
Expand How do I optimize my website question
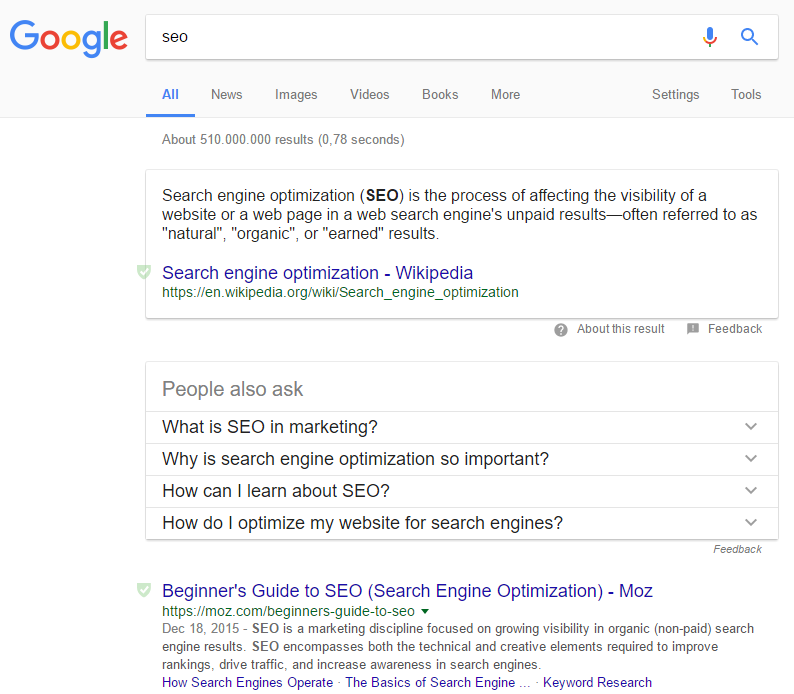[462, 523]
